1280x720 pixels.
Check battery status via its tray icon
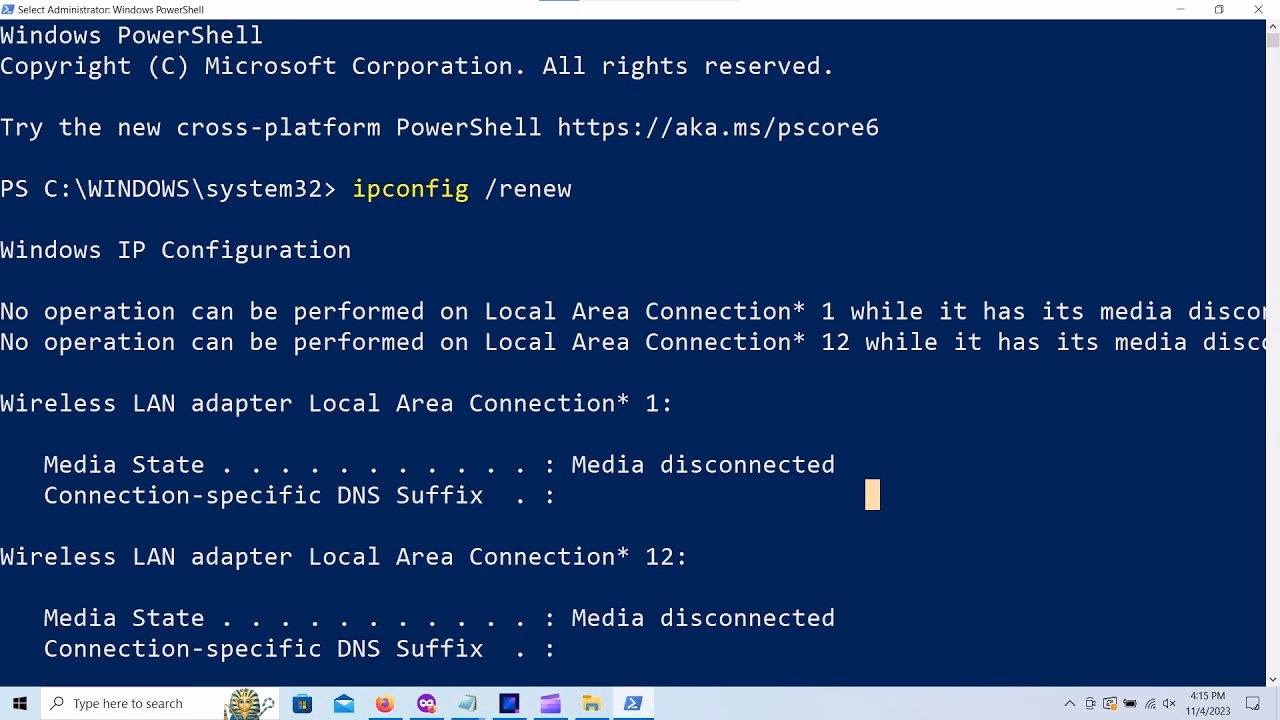[x=1129, y=703]
